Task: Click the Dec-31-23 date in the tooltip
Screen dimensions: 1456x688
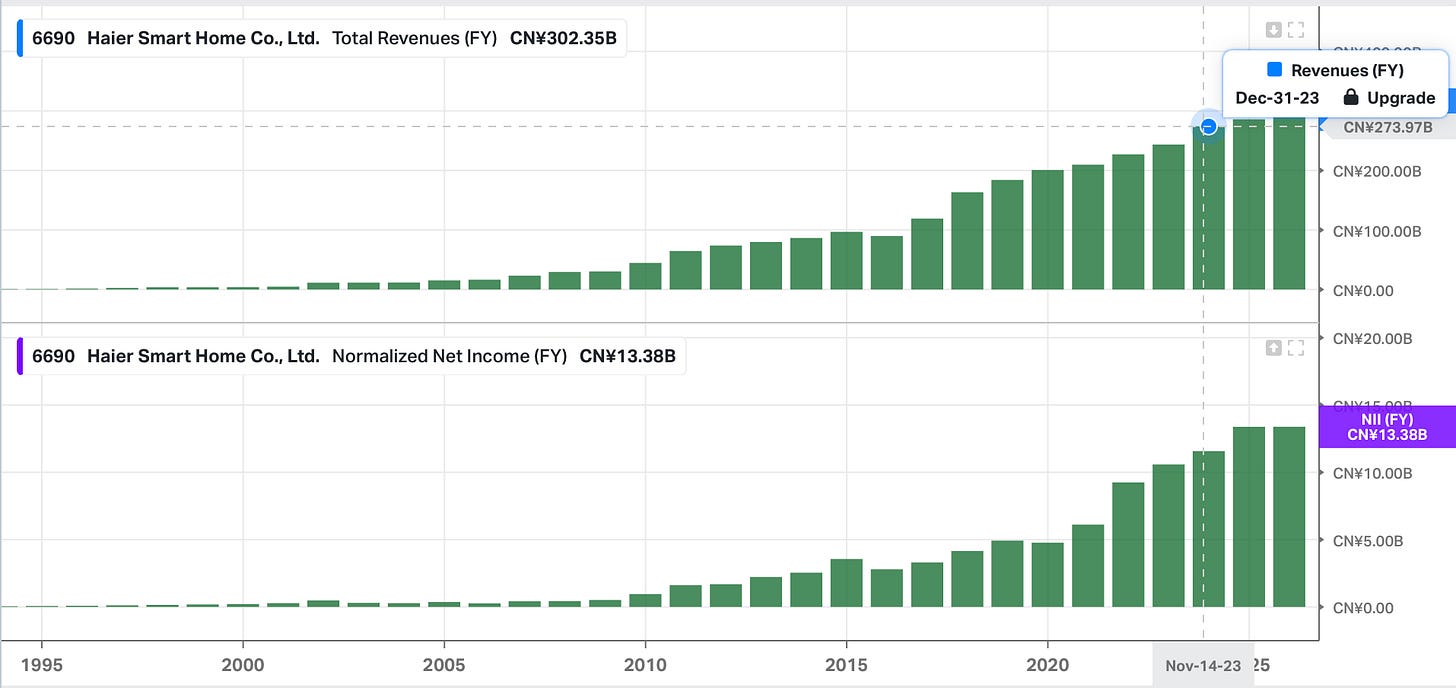Action: point(1277,98)
